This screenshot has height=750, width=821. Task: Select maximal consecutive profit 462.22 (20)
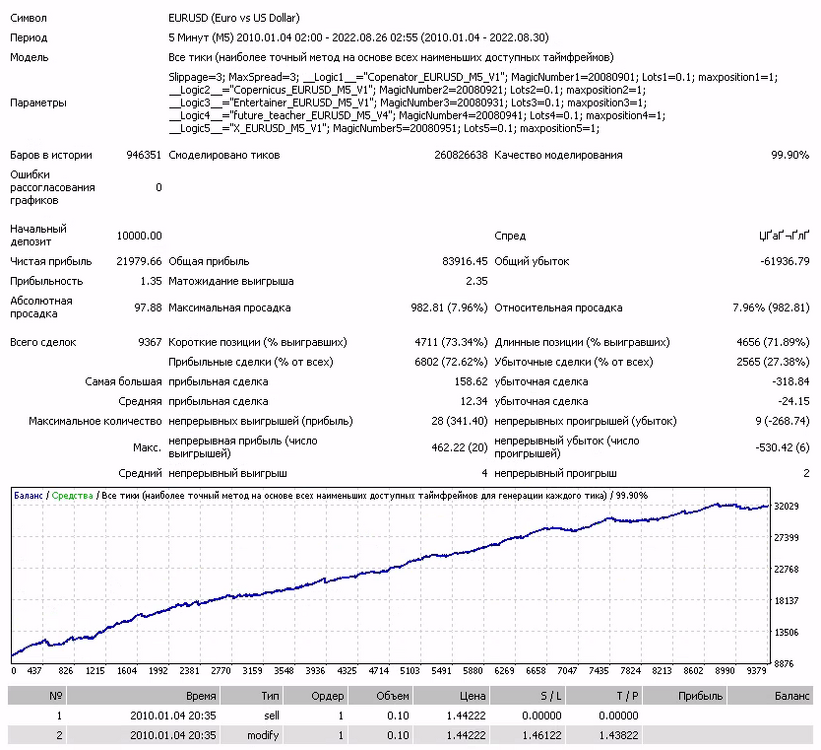click(459, 447)
